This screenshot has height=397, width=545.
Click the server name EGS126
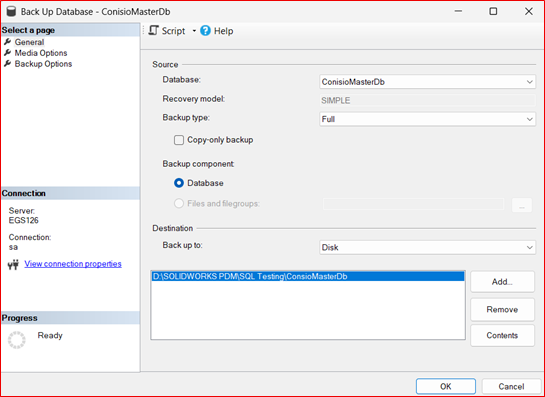[x=24, y=220]
